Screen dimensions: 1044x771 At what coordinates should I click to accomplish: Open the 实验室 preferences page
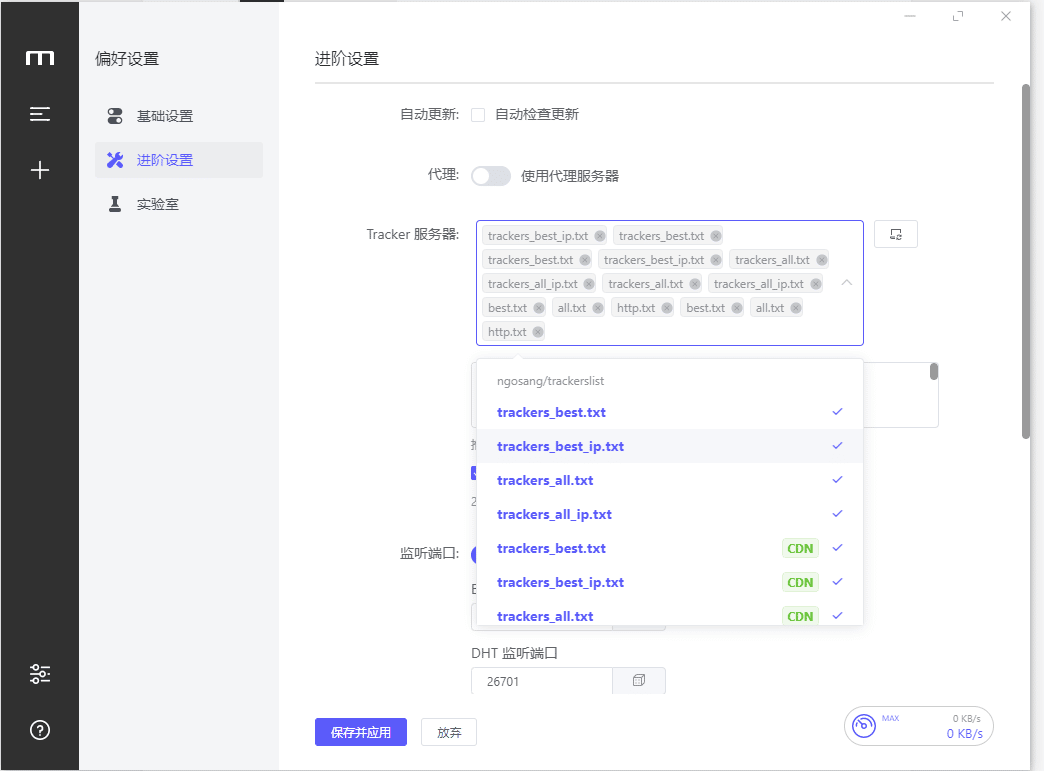click(178, 204)
